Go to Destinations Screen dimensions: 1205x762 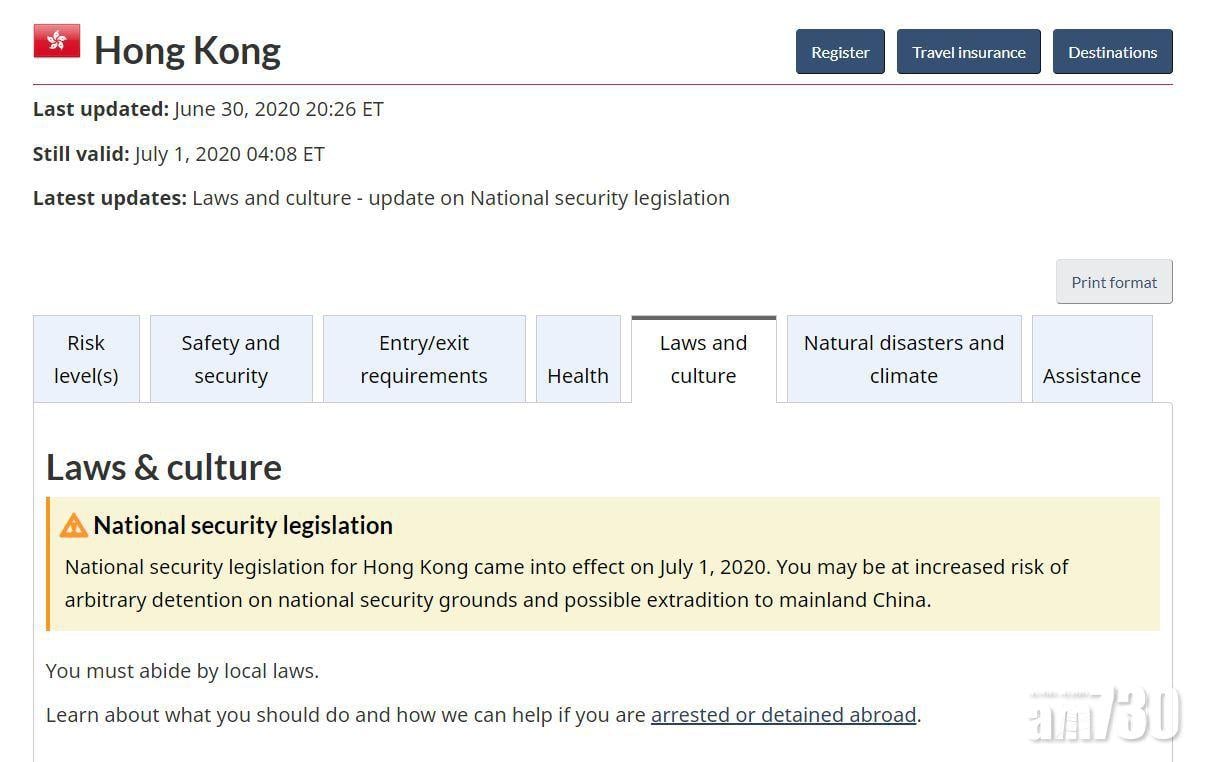tap(1112, 52)
